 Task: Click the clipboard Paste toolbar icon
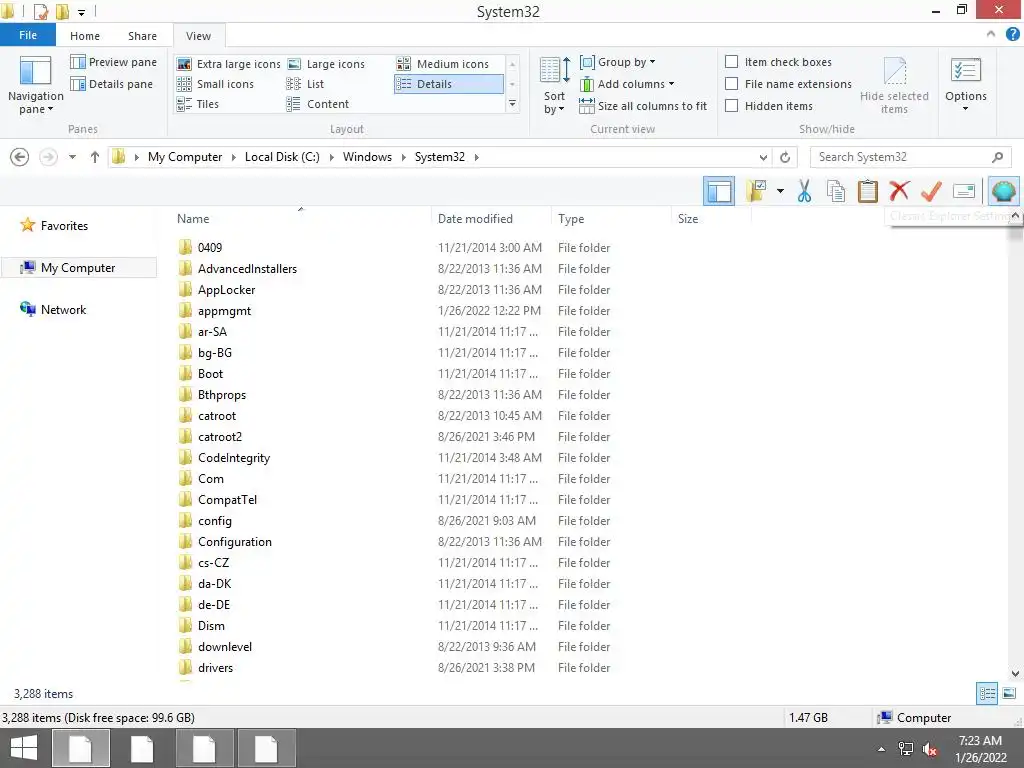point(867,191)
